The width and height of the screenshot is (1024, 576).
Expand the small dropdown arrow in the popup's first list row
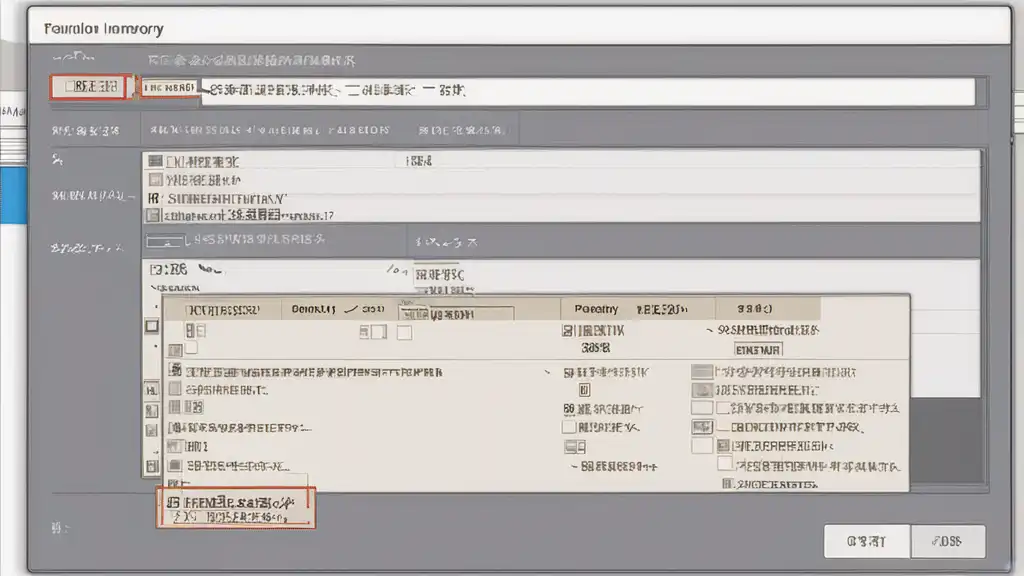click(547, 372)
